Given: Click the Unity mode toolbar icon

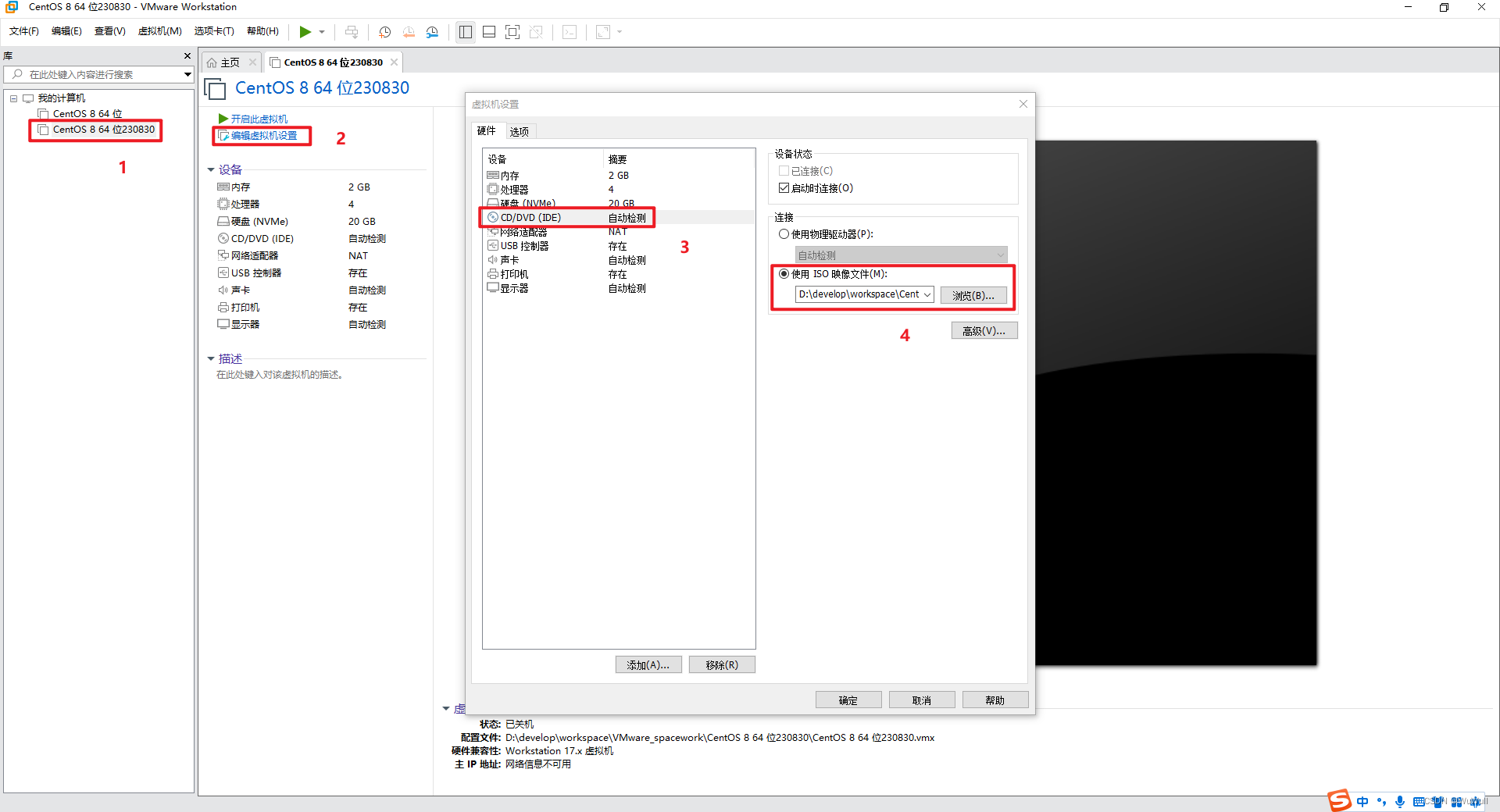Looking at the screenshot, I should [536, 32].
